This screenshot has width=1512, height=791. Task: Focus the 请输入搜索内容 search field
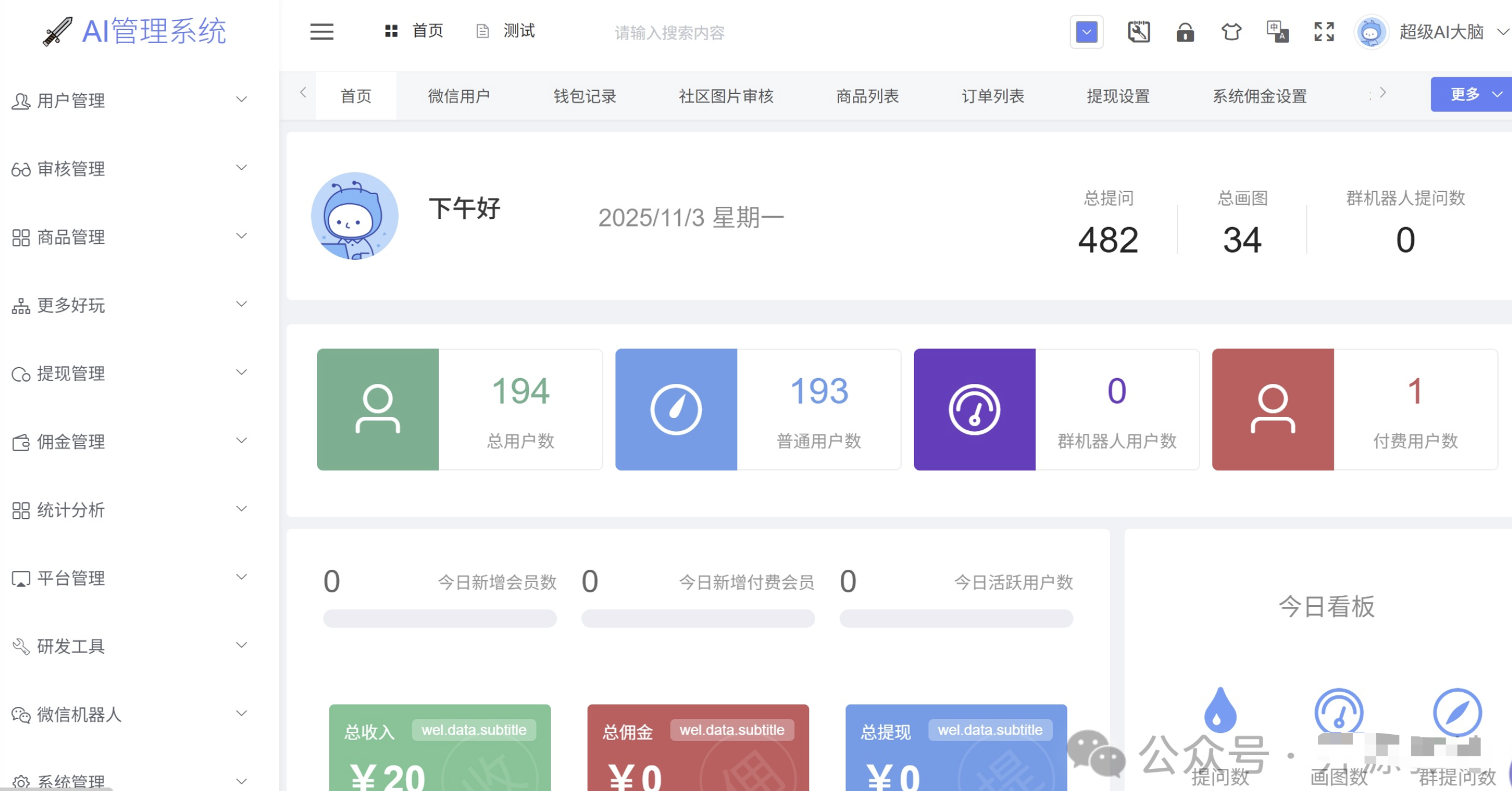669,33
